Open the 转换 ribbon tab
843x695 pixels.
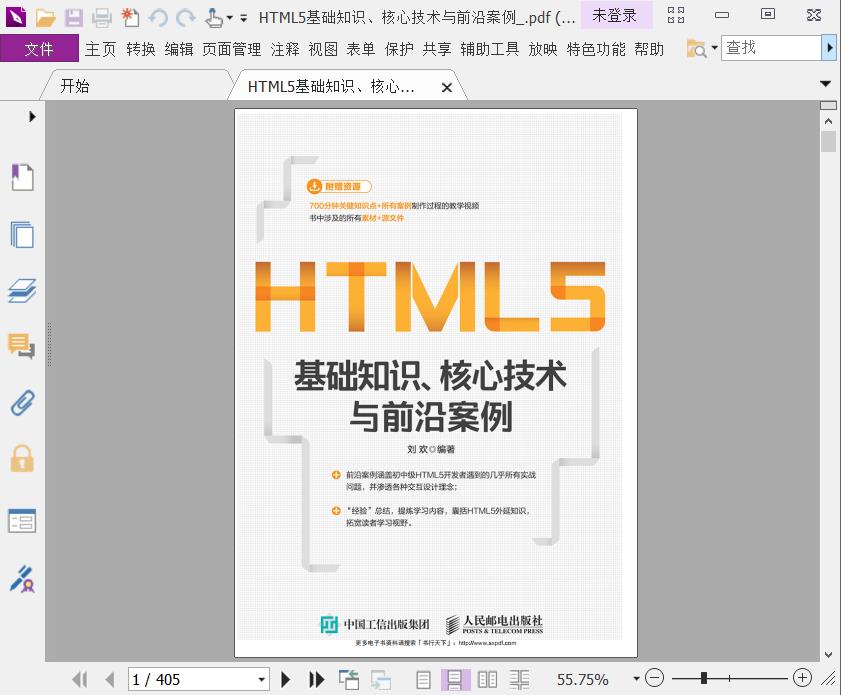coord(141,49)
